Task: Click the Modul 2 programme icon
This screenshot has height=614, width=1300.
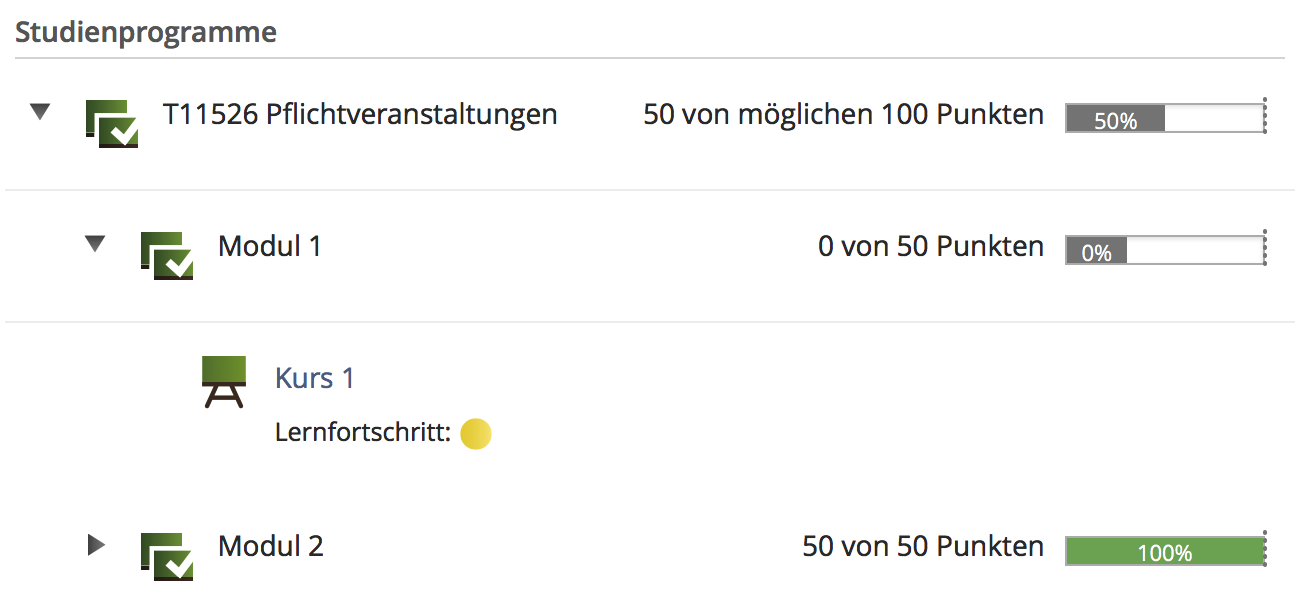Action: point(166,555)
